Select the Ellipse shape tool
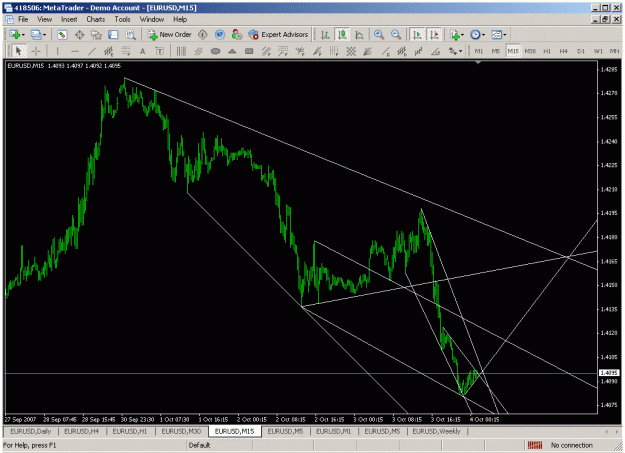 pos(215,51)
